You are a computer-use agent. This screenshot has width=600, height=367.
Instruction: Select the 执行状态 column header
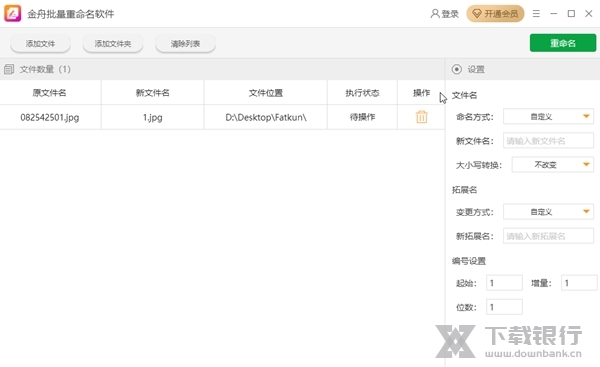(x=362, y=93)
